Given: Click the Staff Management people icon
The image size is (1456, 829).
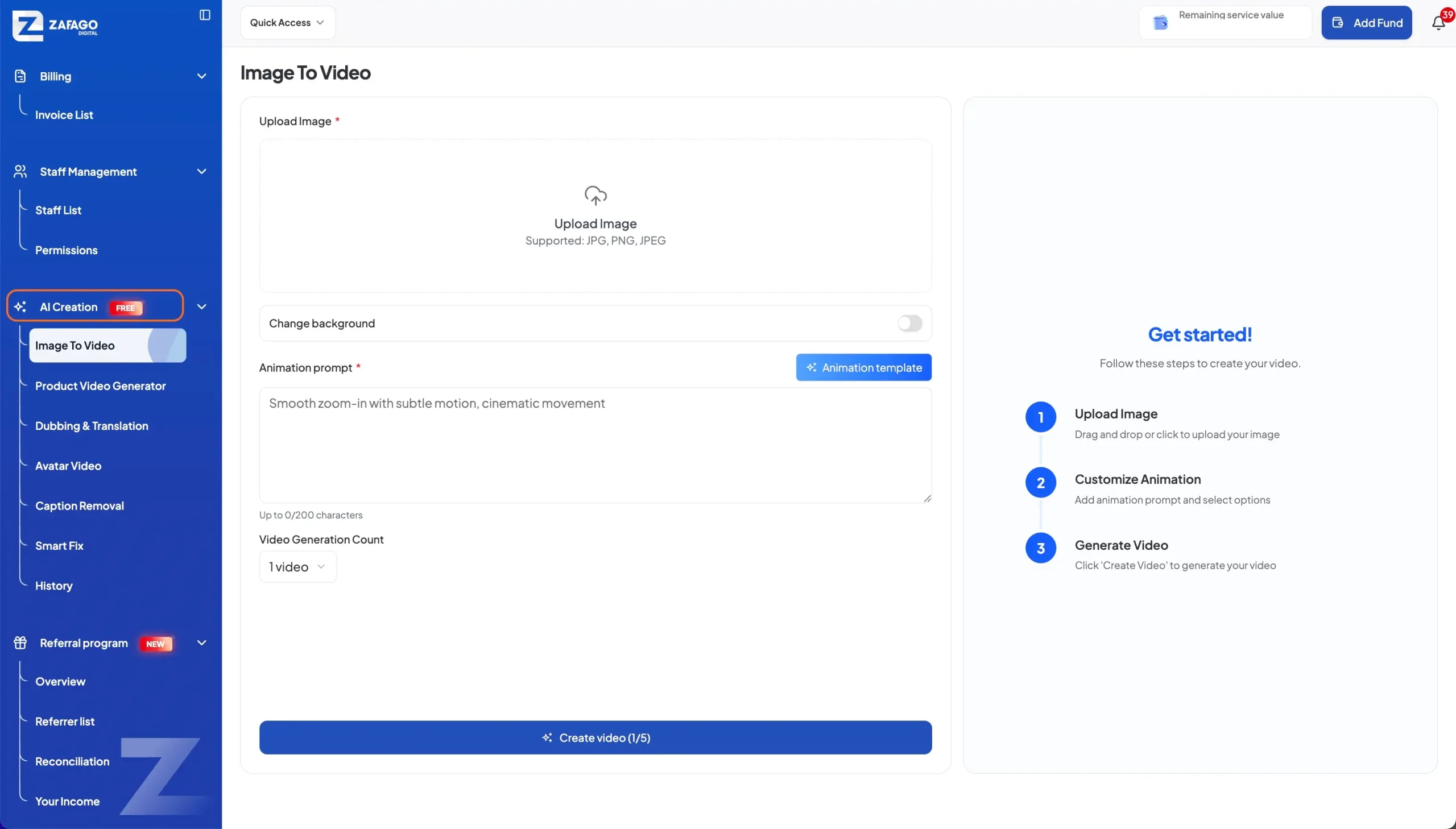Looking at the screenshot, I should (20, 171).
